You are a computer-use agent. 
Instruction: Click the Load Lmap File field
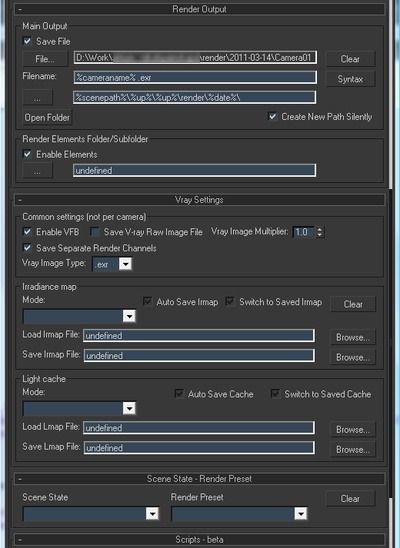coord(199,427)
